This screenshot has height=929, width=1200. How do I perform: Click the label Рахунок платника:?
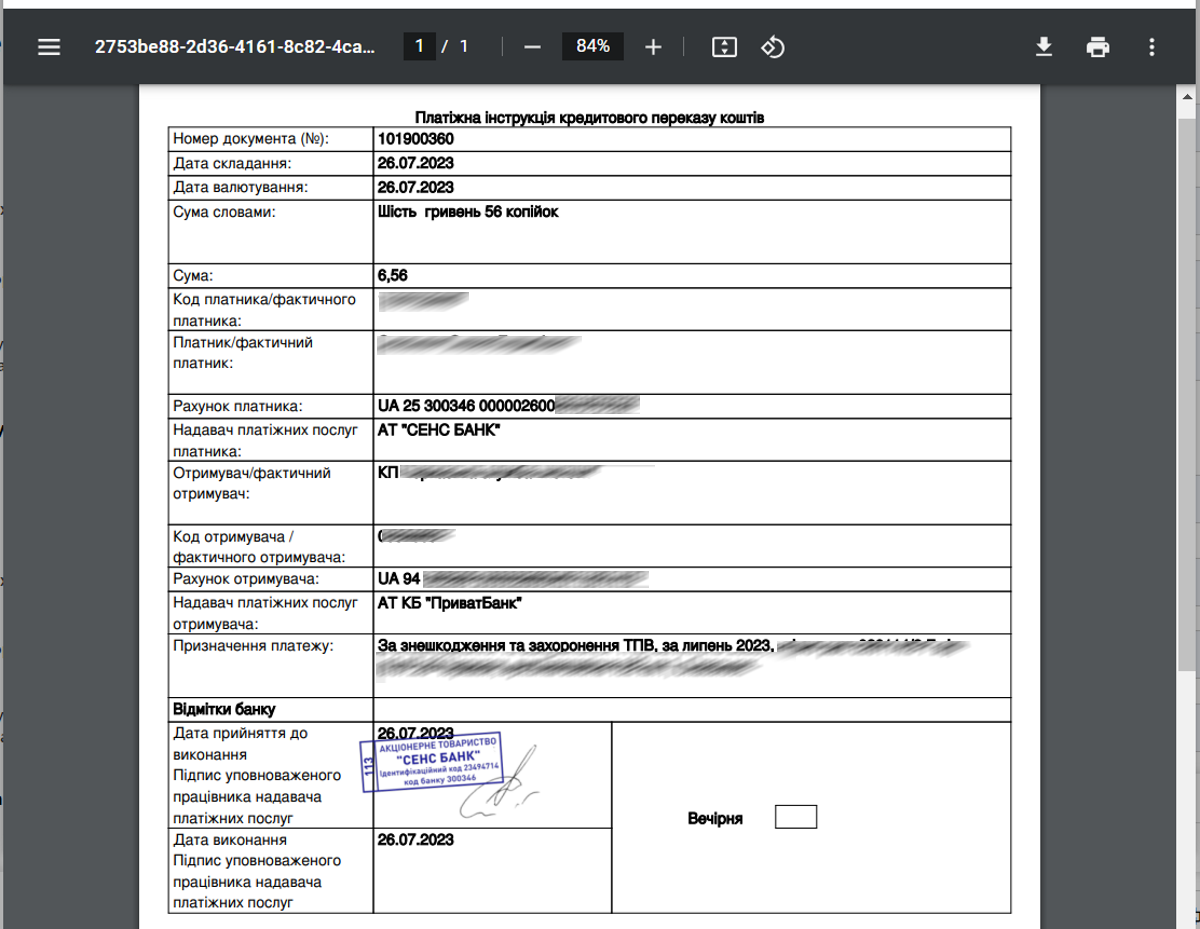point(237,406)
